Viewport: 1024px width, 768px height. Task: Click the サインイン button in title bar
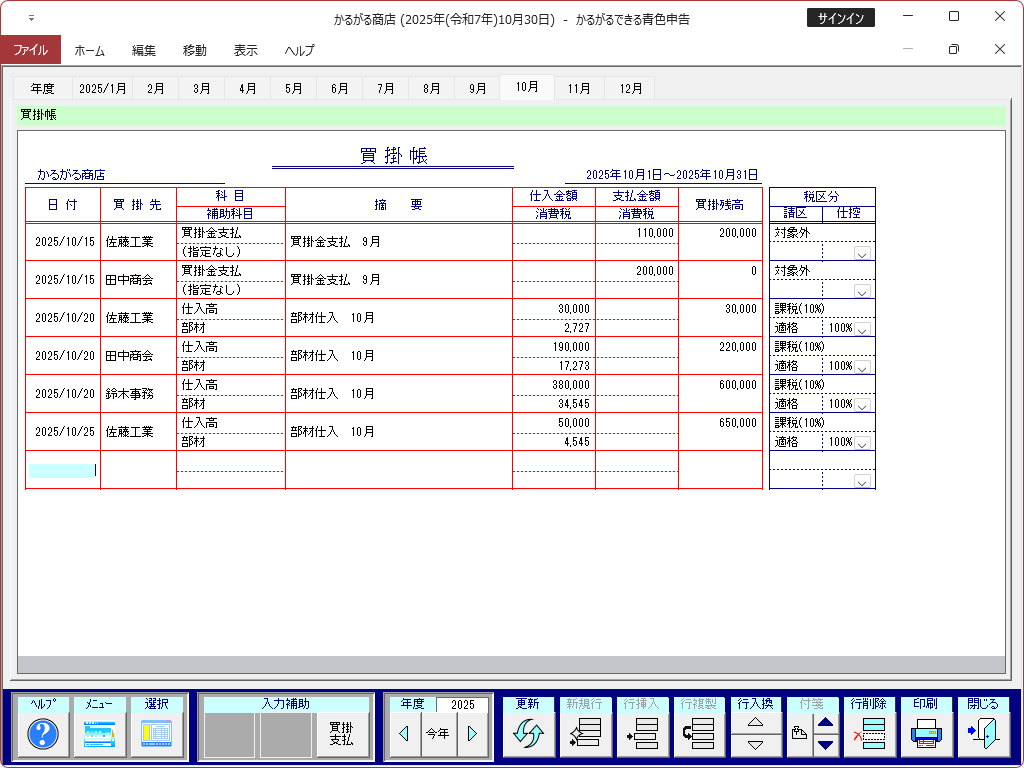coord(840,18)
